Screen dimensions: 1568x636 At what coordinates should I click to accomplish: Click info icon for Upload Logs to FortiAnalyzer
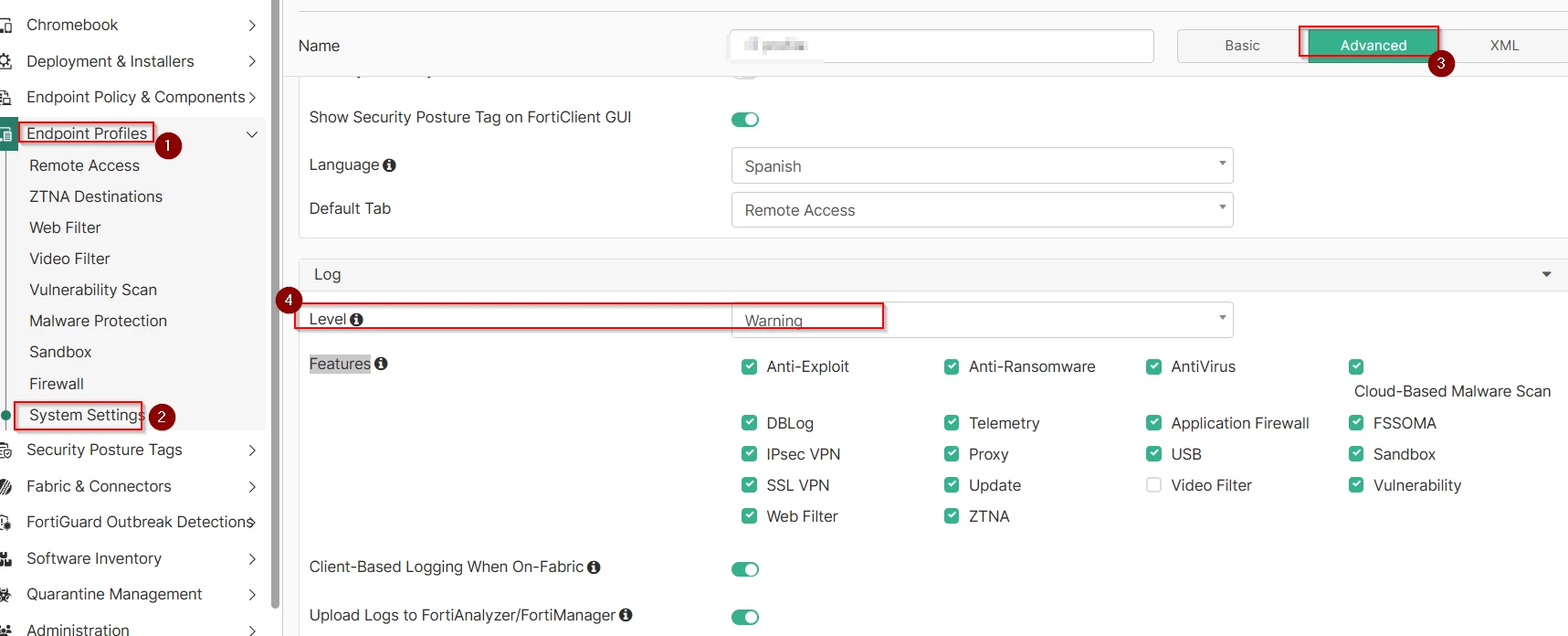click(626, 615)
